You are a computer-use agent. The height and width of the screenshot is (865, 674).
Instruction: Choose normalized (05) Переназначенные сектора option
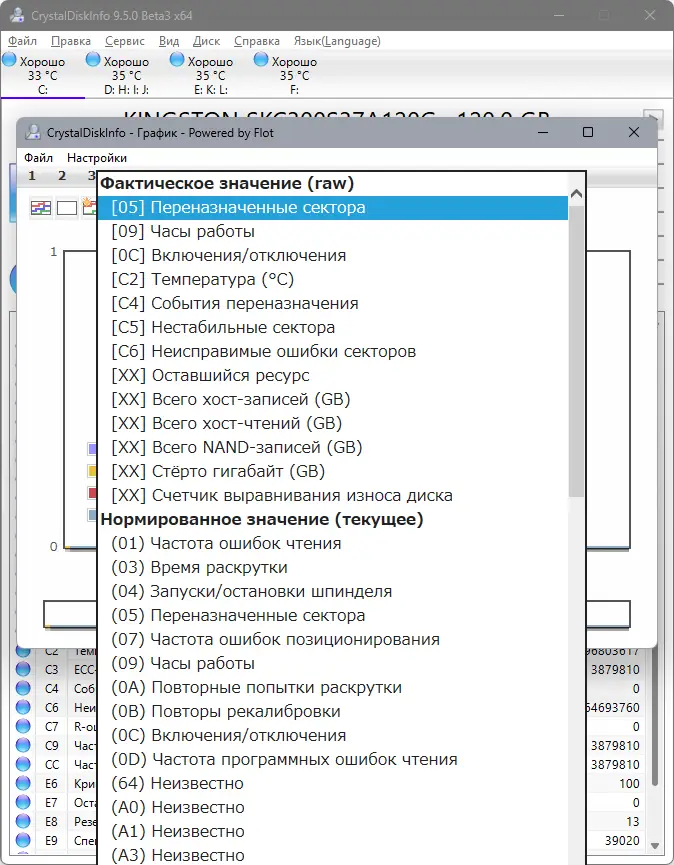pyautogui.click(x=333, y=616)
